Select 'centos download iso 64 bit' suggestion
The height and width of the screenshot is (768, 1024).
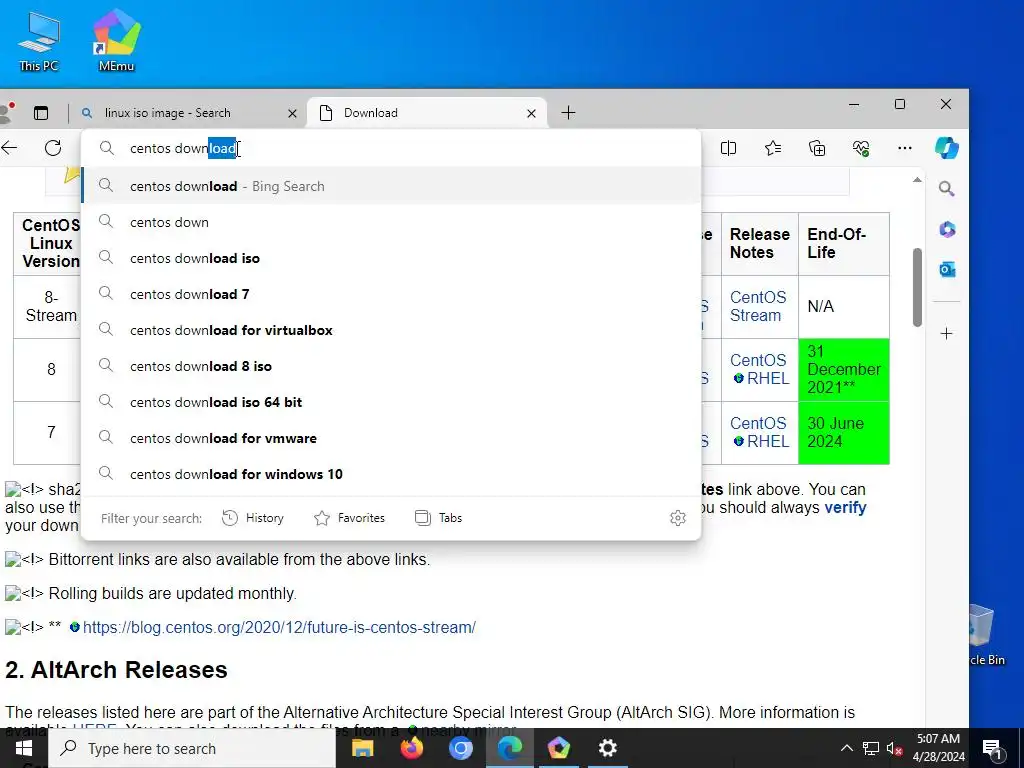tap(391, 402)
